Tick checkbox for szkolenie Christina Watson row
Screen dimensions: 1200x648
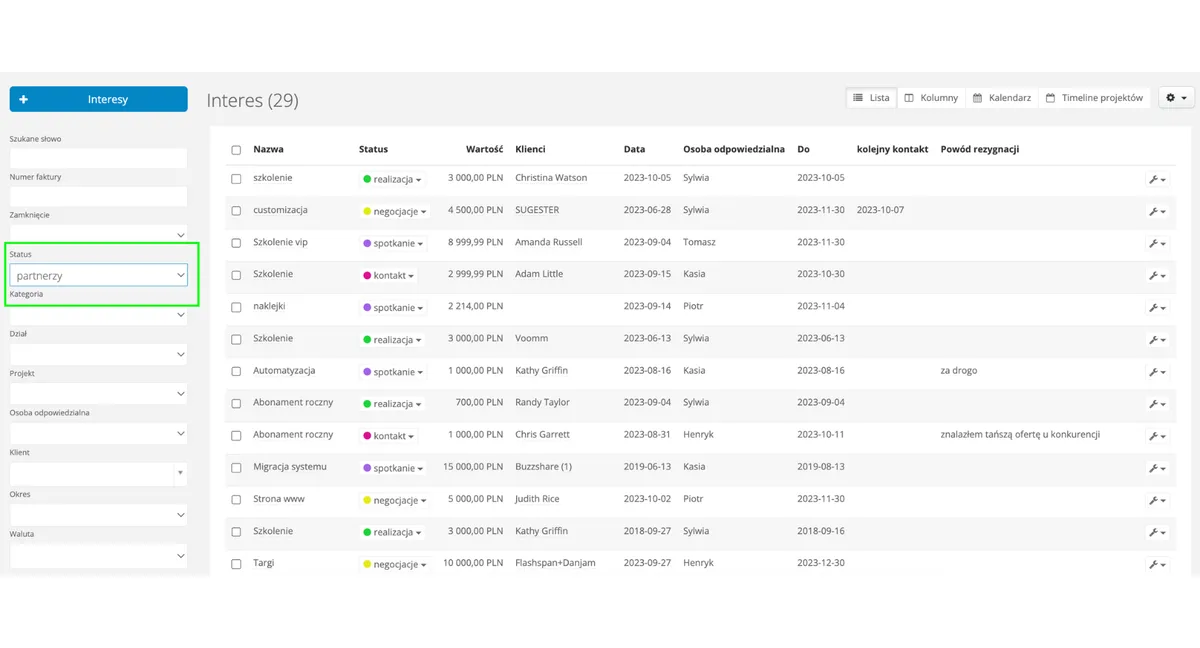pos(236,179)
